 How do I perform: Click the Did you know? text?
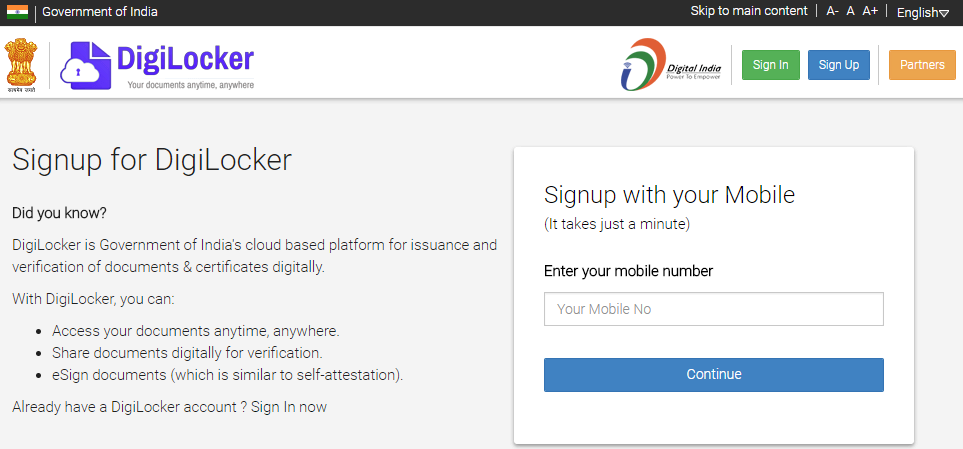click(x=60, y=214)
